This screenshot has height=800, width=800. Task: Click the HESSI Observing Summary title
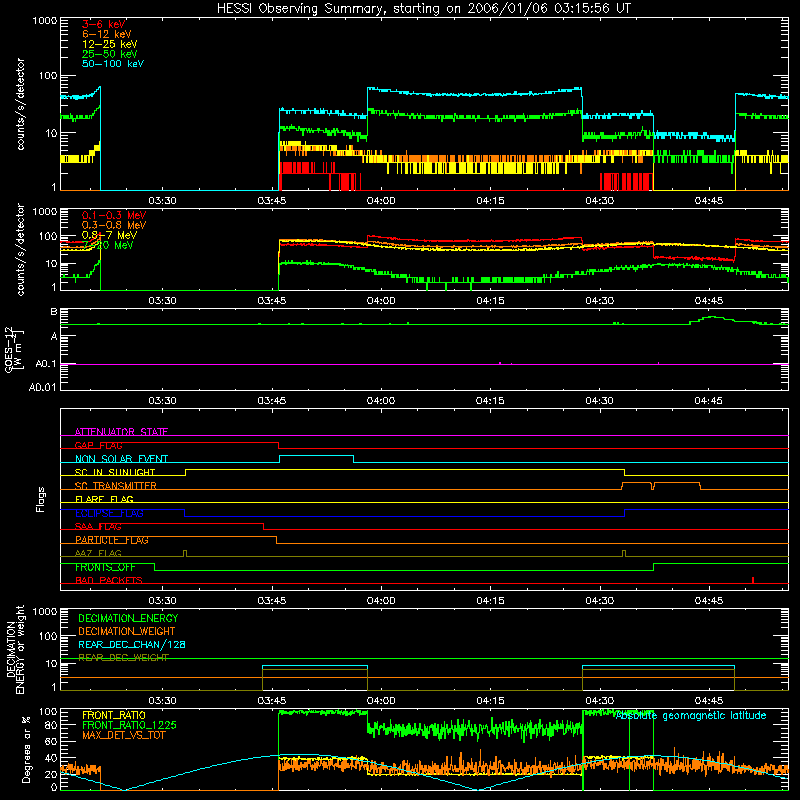pyautogui.click(x=423, y=9)
